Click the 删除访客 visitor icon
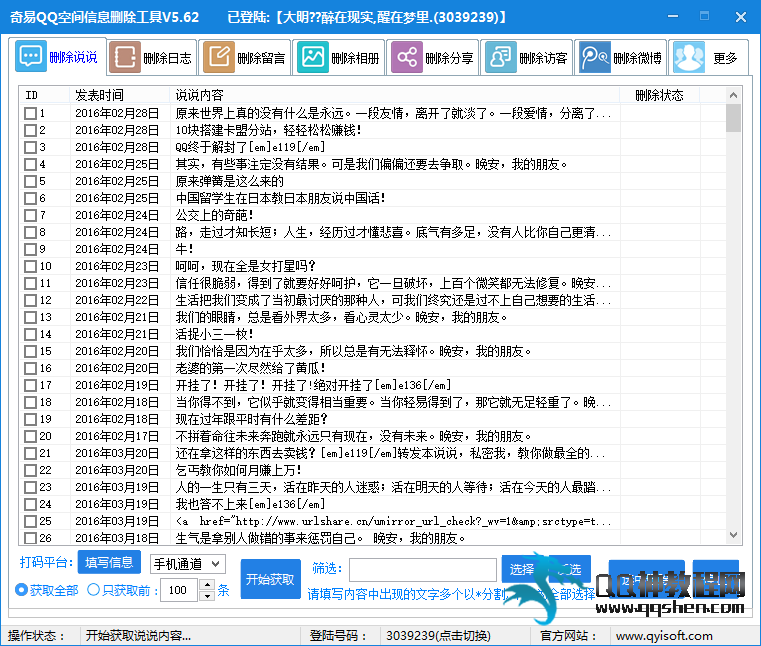Screen dimensions: 761x646 [x=501, y=58]
